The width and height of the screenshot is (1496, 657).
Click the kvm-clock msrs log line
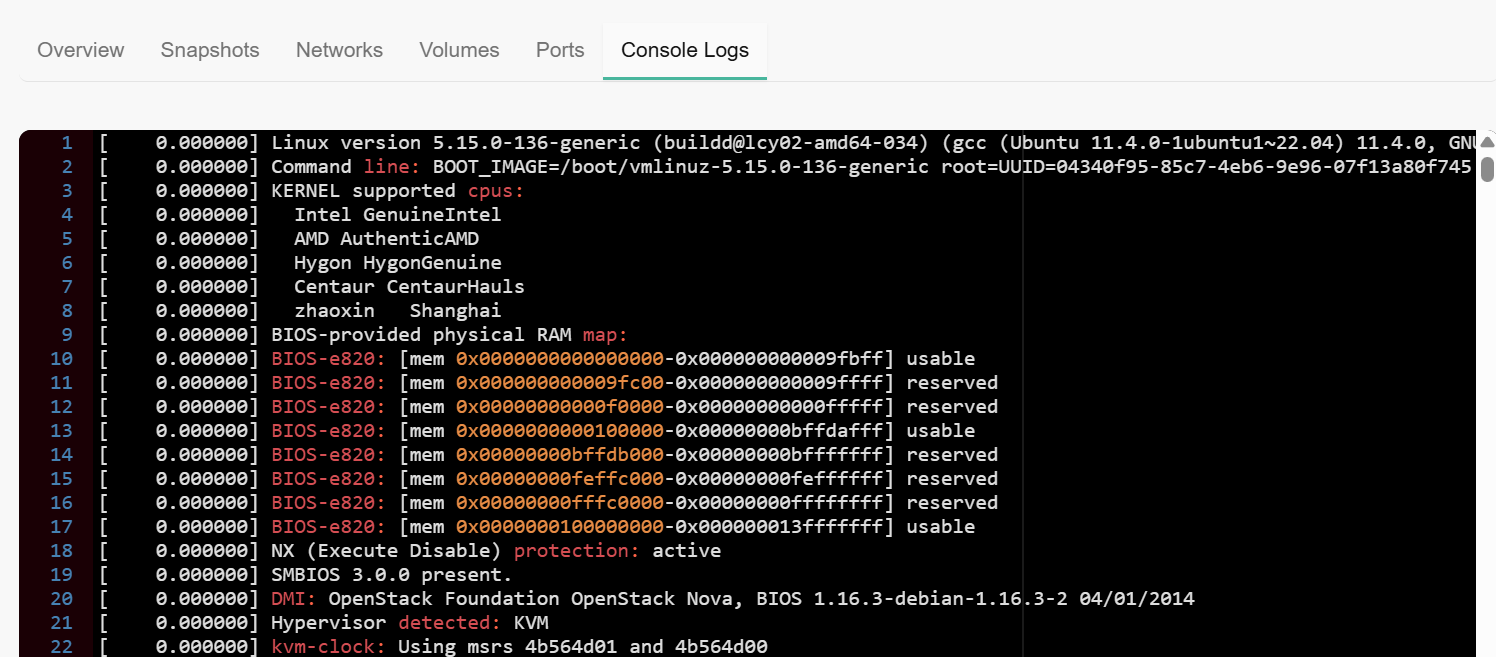click(x=519, y=647)
